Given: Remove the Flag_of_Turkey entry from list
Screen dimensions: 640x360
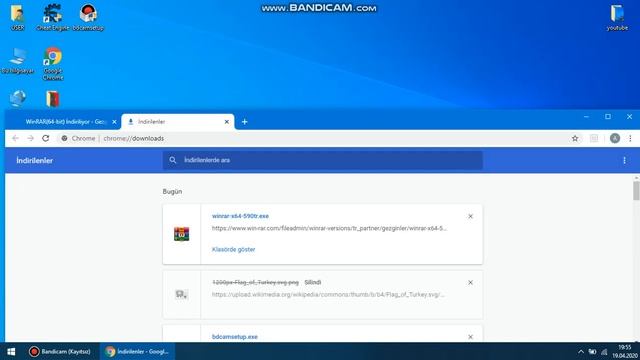Looking at the screenshot, I should point(470,282).
